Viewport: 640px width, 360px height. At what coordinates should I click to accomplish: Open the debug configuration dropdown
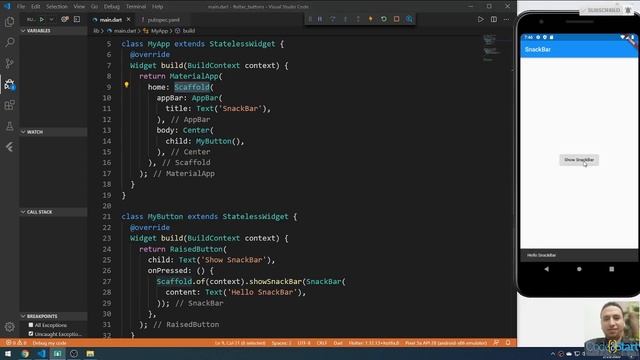[51, 19]
